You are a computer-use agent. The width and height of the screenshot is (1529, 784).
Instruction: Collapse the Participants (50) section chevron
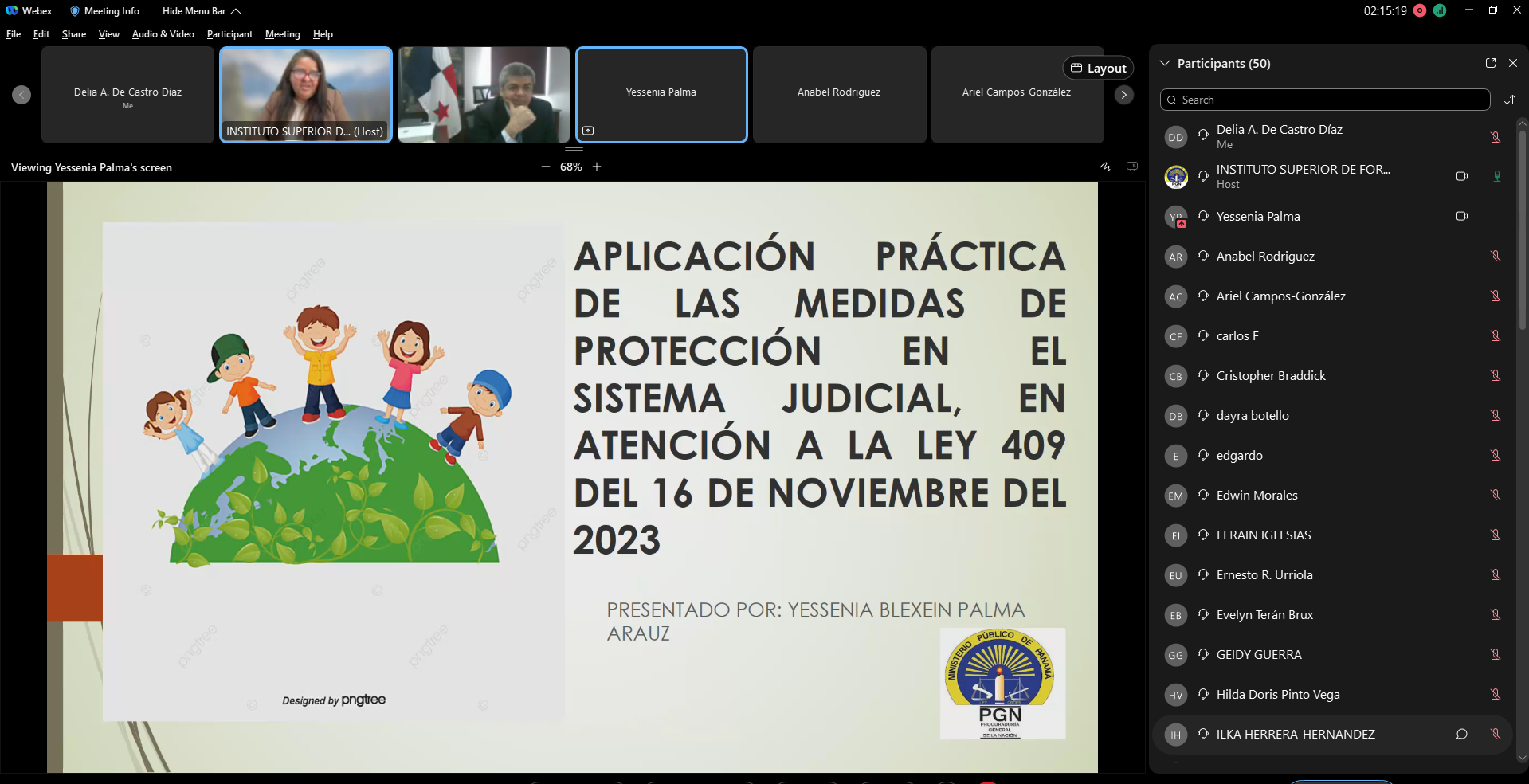(1165, 63)
